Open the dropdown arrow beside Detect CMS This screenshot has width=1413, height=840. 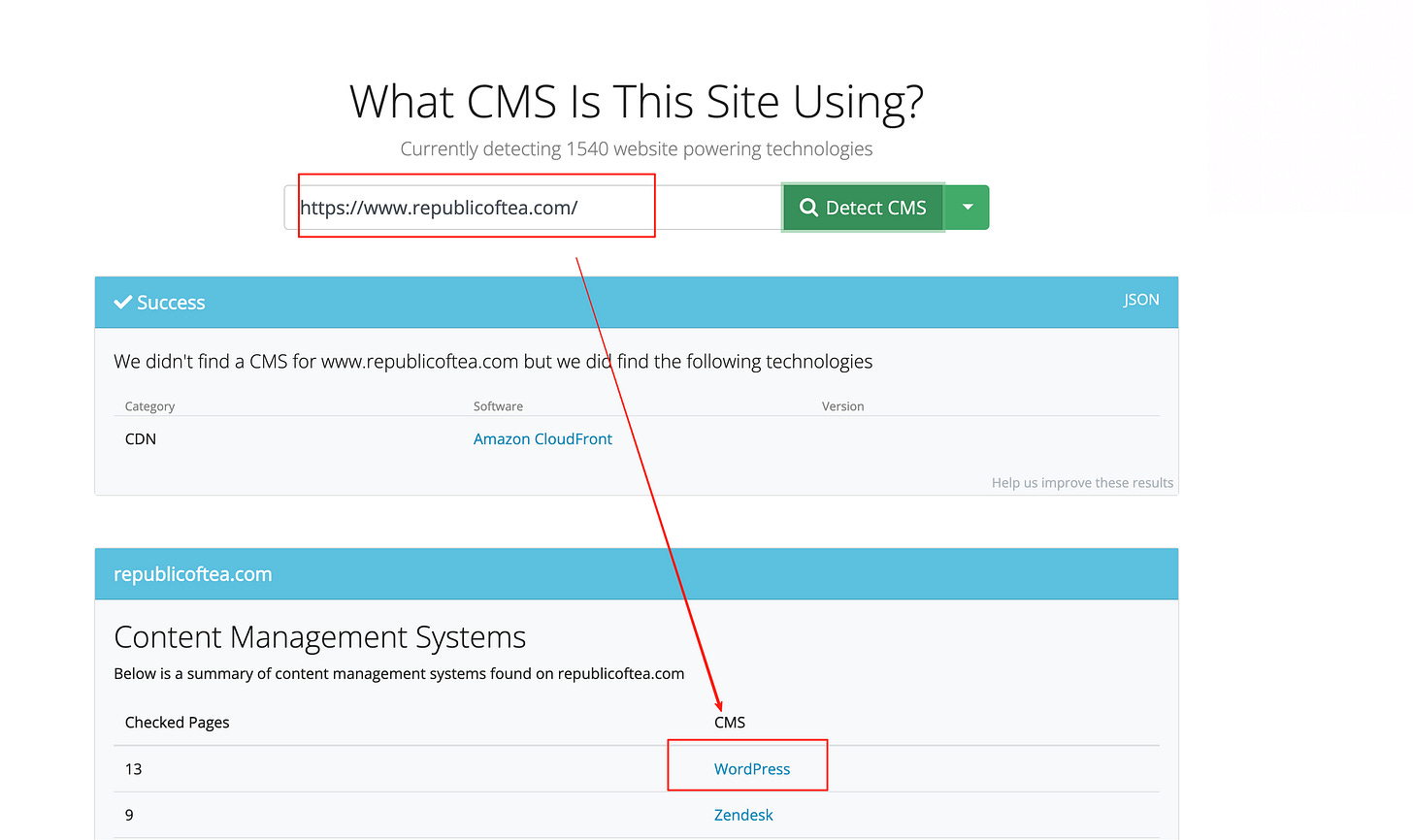coord(968,208)
